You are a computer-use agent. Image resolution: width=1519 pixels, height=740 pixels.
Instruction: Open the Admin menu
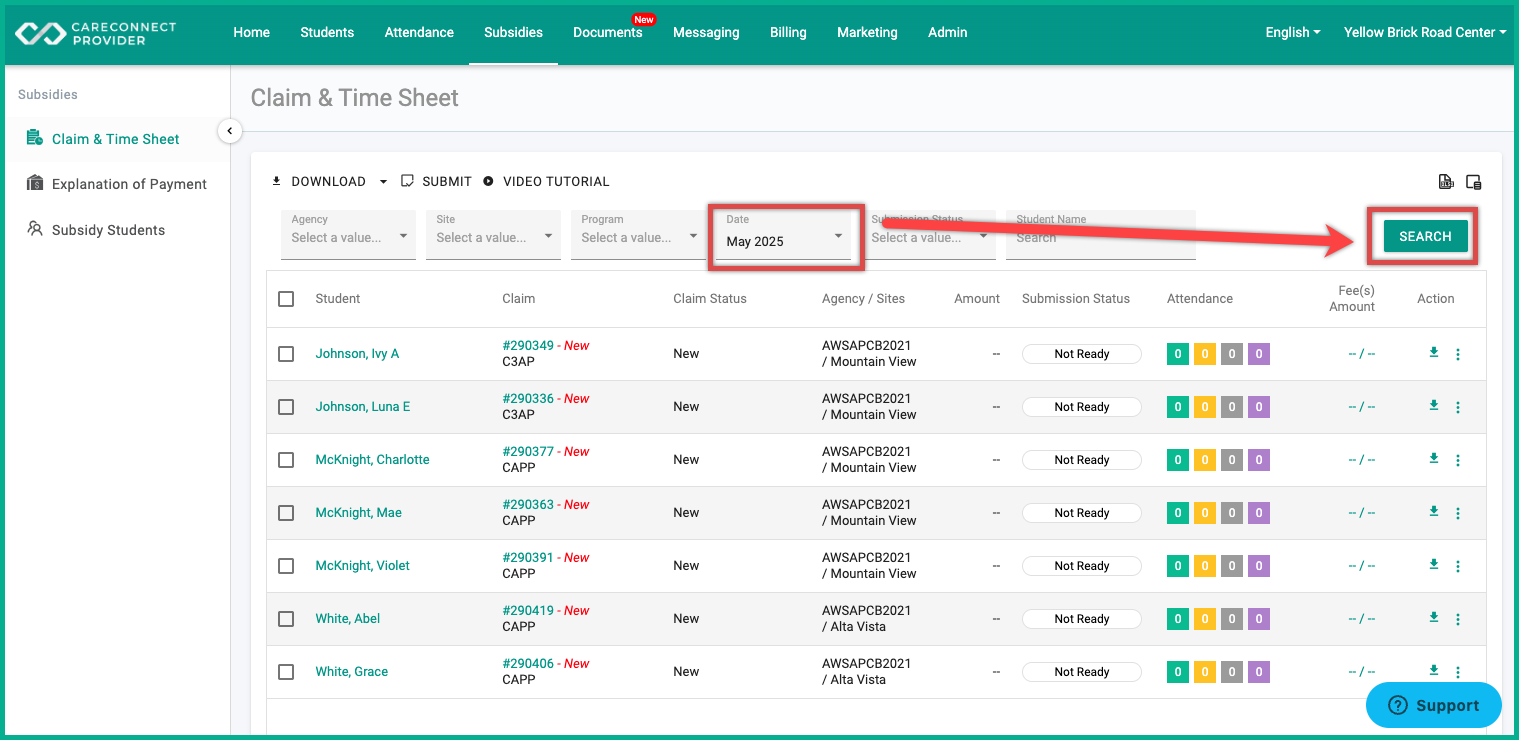(x=947, y=32)
